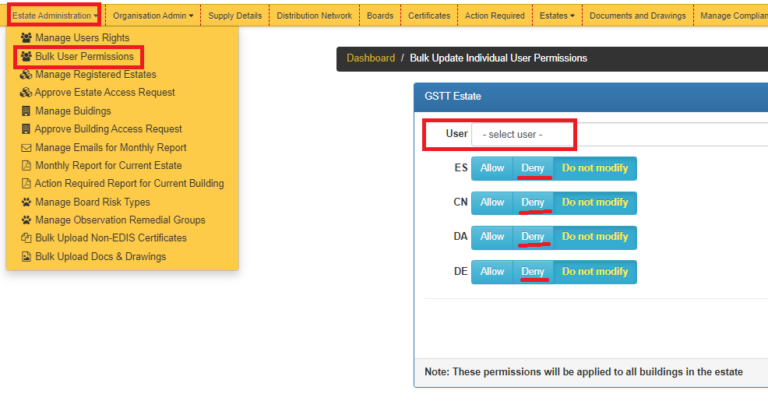
Task: Go to Dashboard breadcrumb link
Action: [370, 58]
